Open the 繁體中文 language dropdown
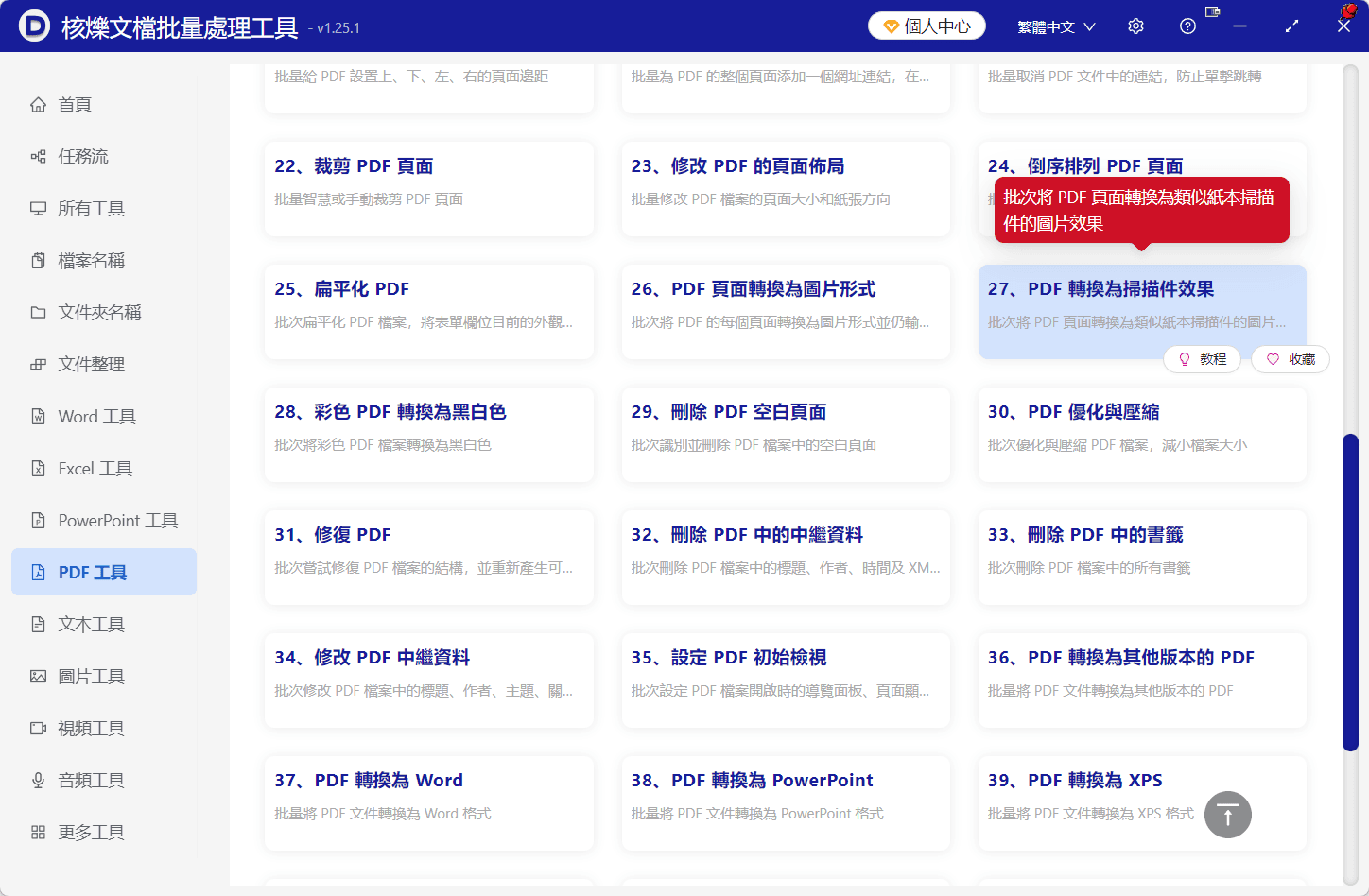1369x896 pixels. tap(1056, 26)
